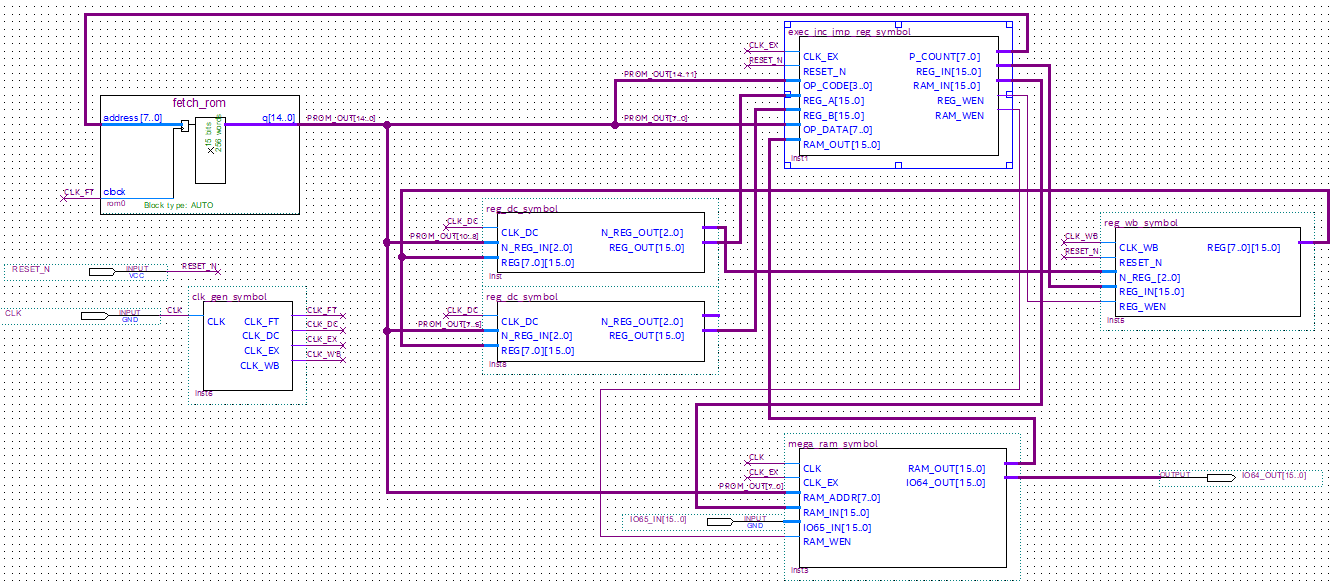Select the clk_gen_symbol block

point(249,346)
